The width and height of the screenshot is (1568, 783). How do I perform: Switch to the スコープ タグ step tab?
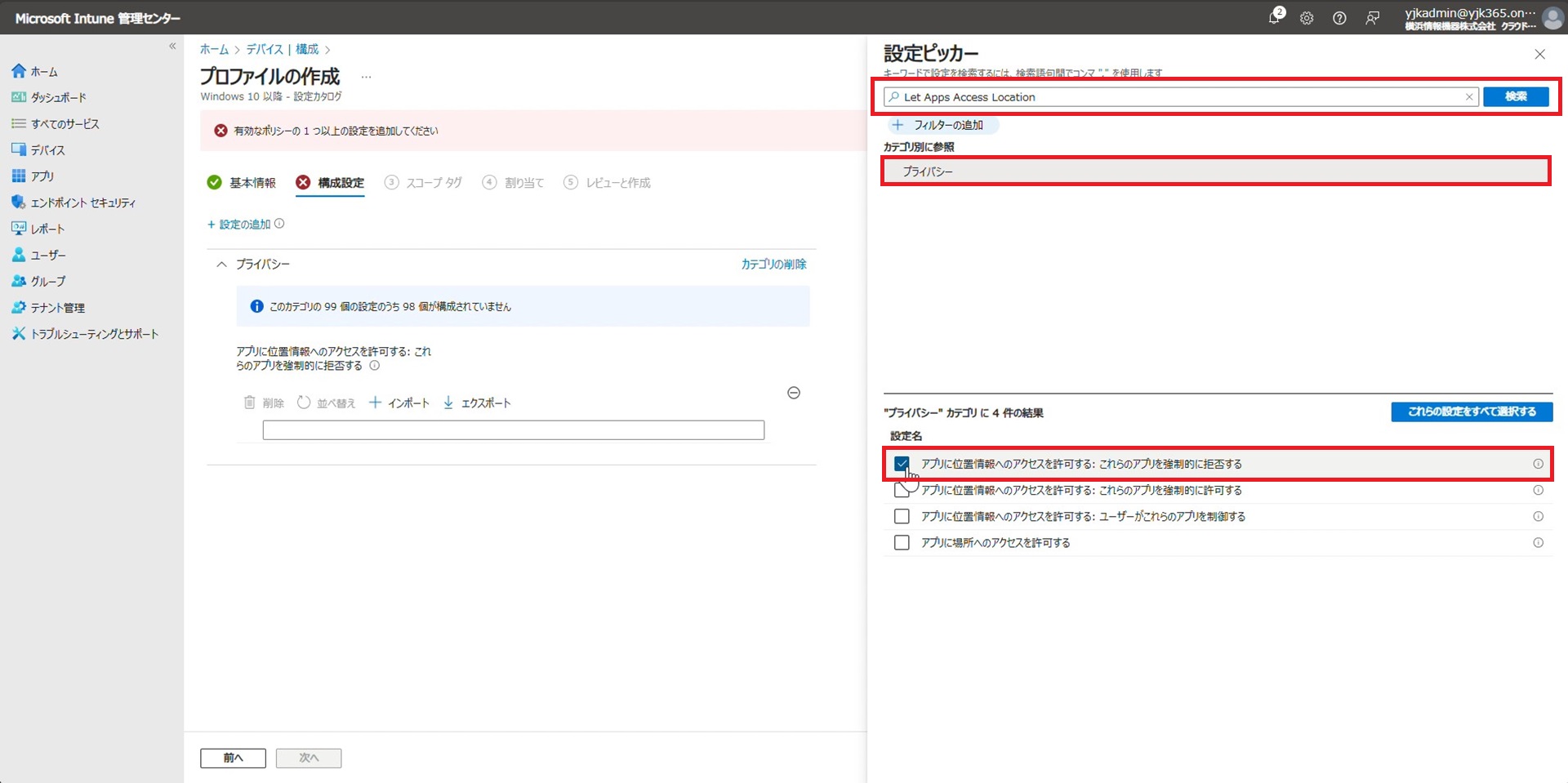tap(423, 182)
